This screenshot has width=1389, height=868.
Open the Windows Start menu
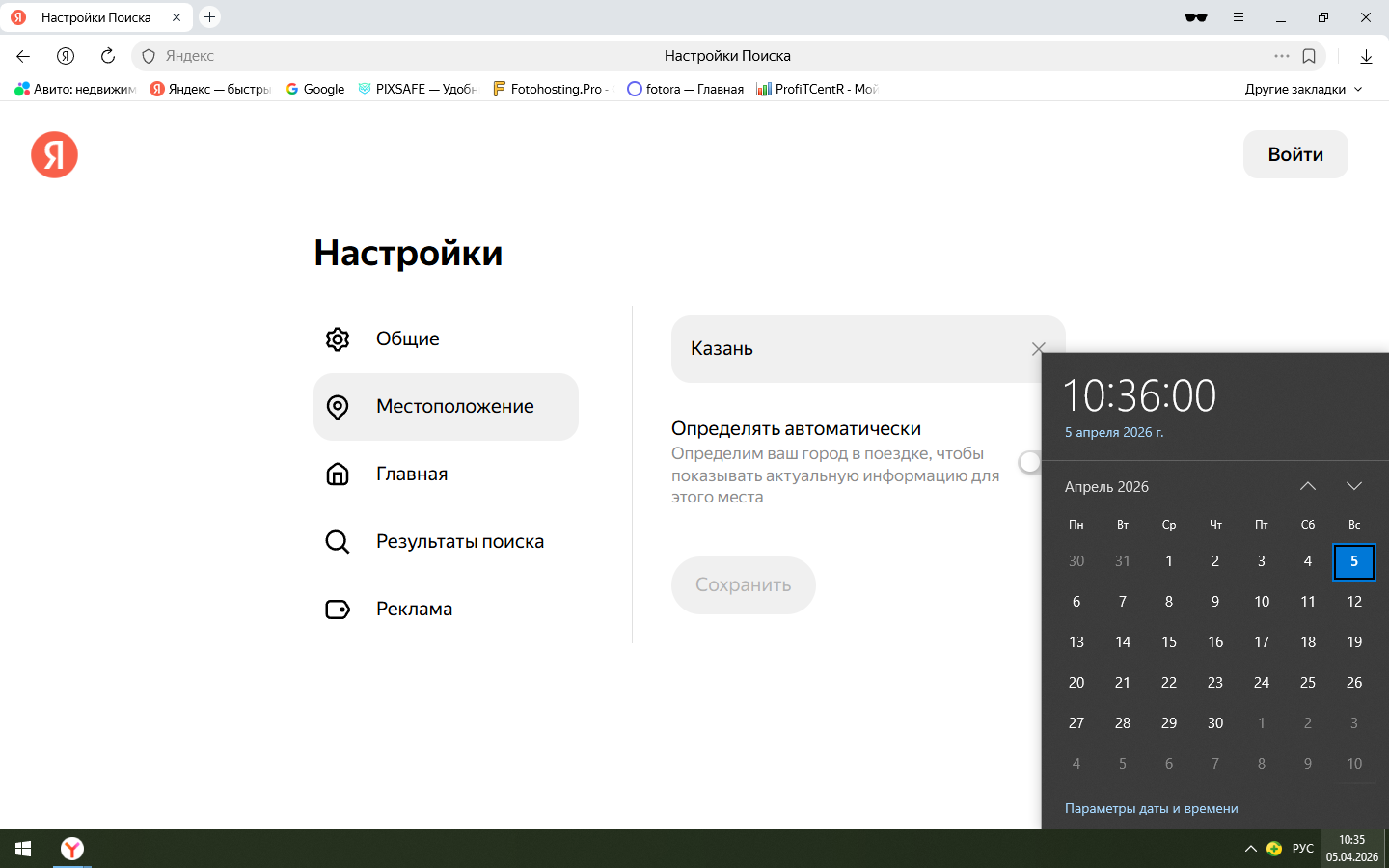(x=23, y=849)
